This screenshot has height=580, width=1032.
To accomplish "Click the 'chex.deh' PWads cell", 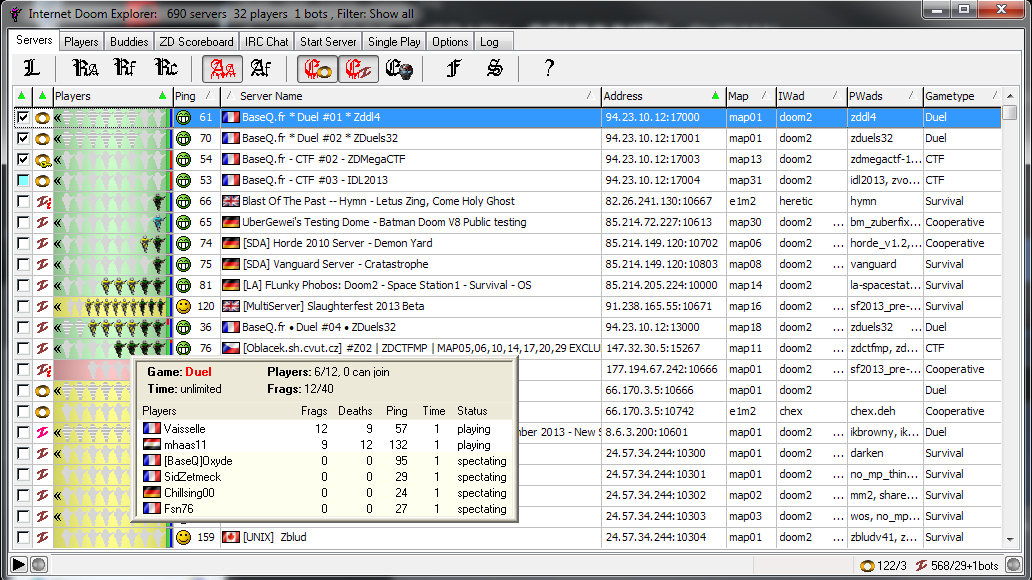I will [873, 411].
